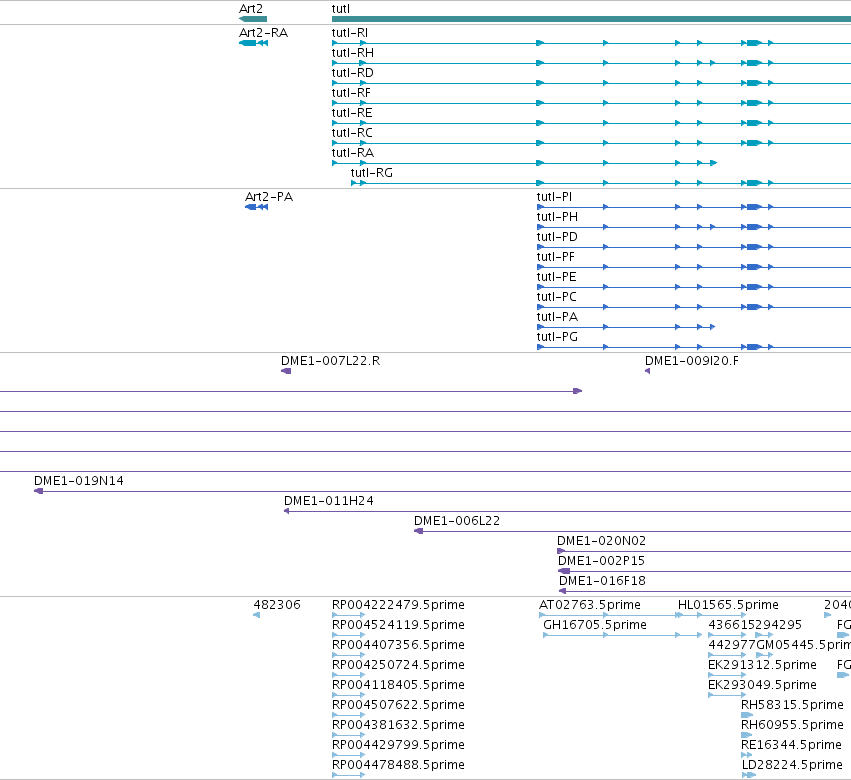Click the tutl-RA final exon arrowhead
The height and width of the screenshot is (780, 851).
tap(714, 163)
